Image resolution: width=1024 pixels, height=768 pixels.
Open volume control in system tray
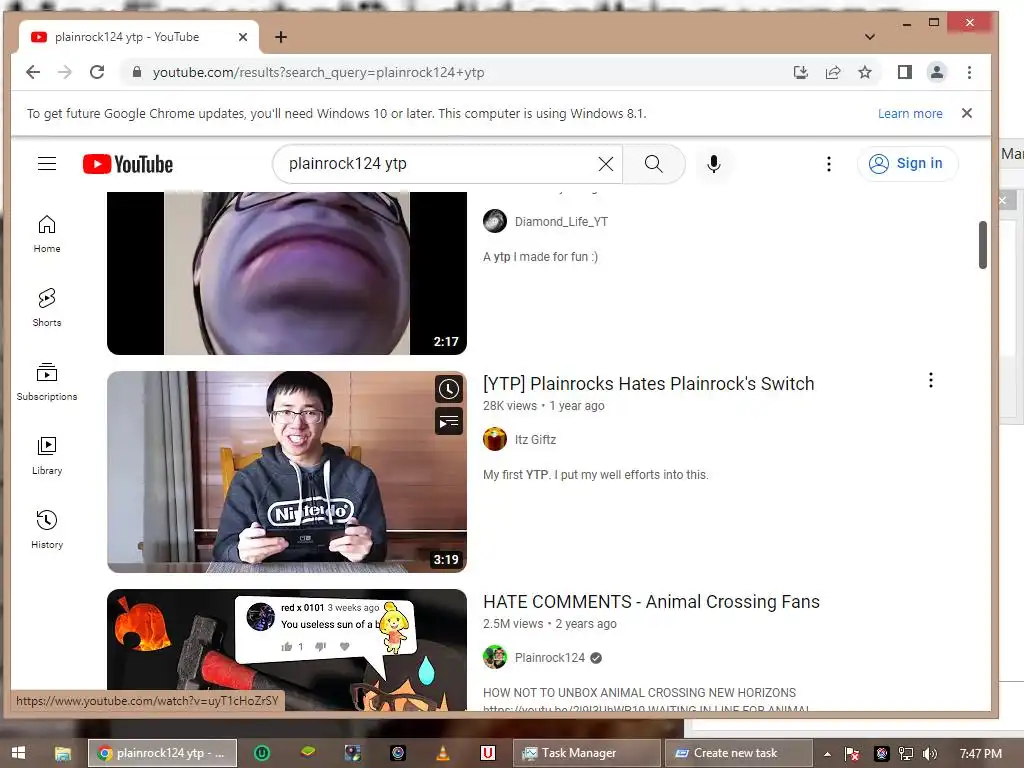[x=929, y=754]
